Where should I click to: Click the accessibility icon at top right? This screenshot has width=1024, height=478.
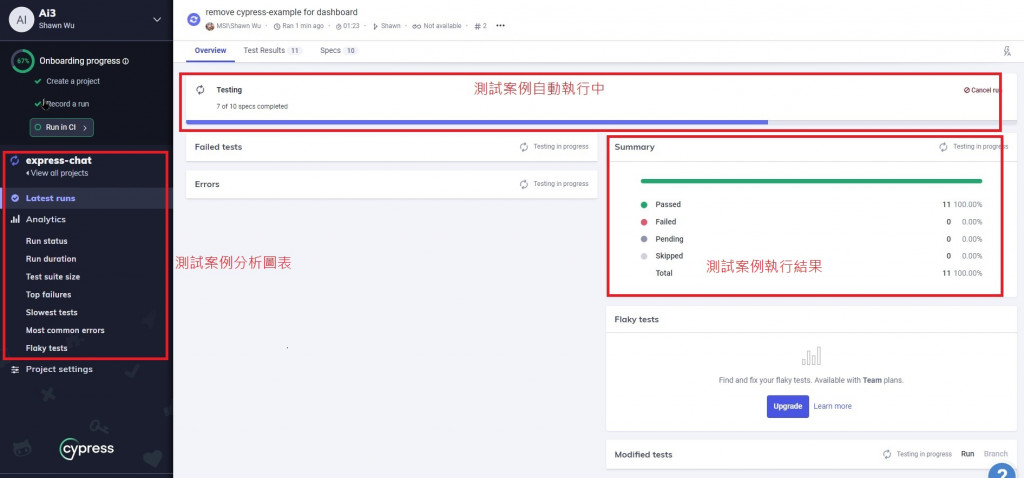coord(1007,51)
